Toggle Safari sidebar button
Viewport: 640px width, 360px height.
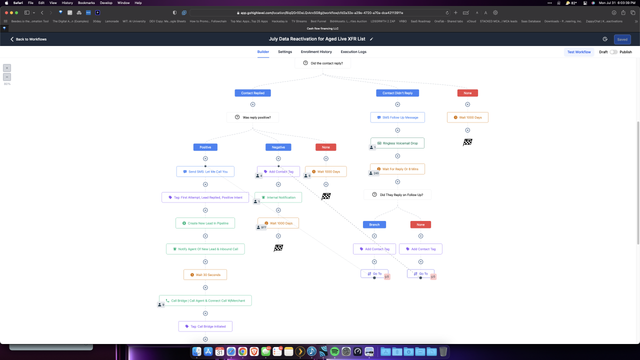coord(27,13)
